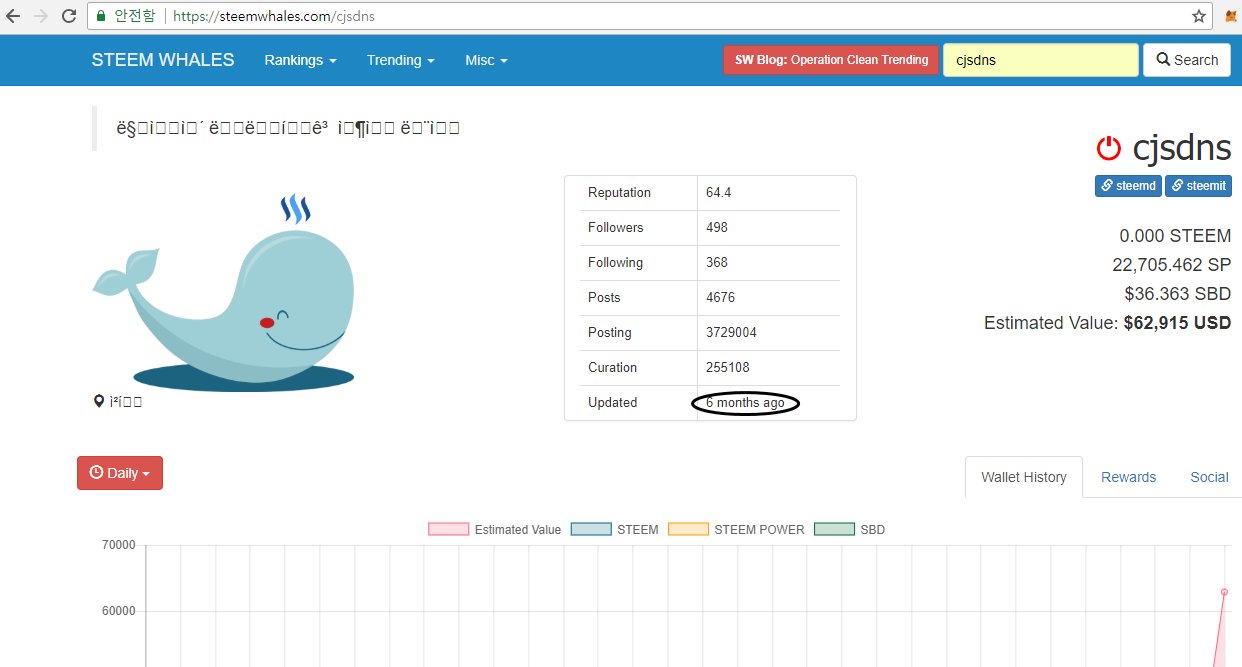
Task: Expand the Rankings dropdown menu
Action: pos(300,60)
